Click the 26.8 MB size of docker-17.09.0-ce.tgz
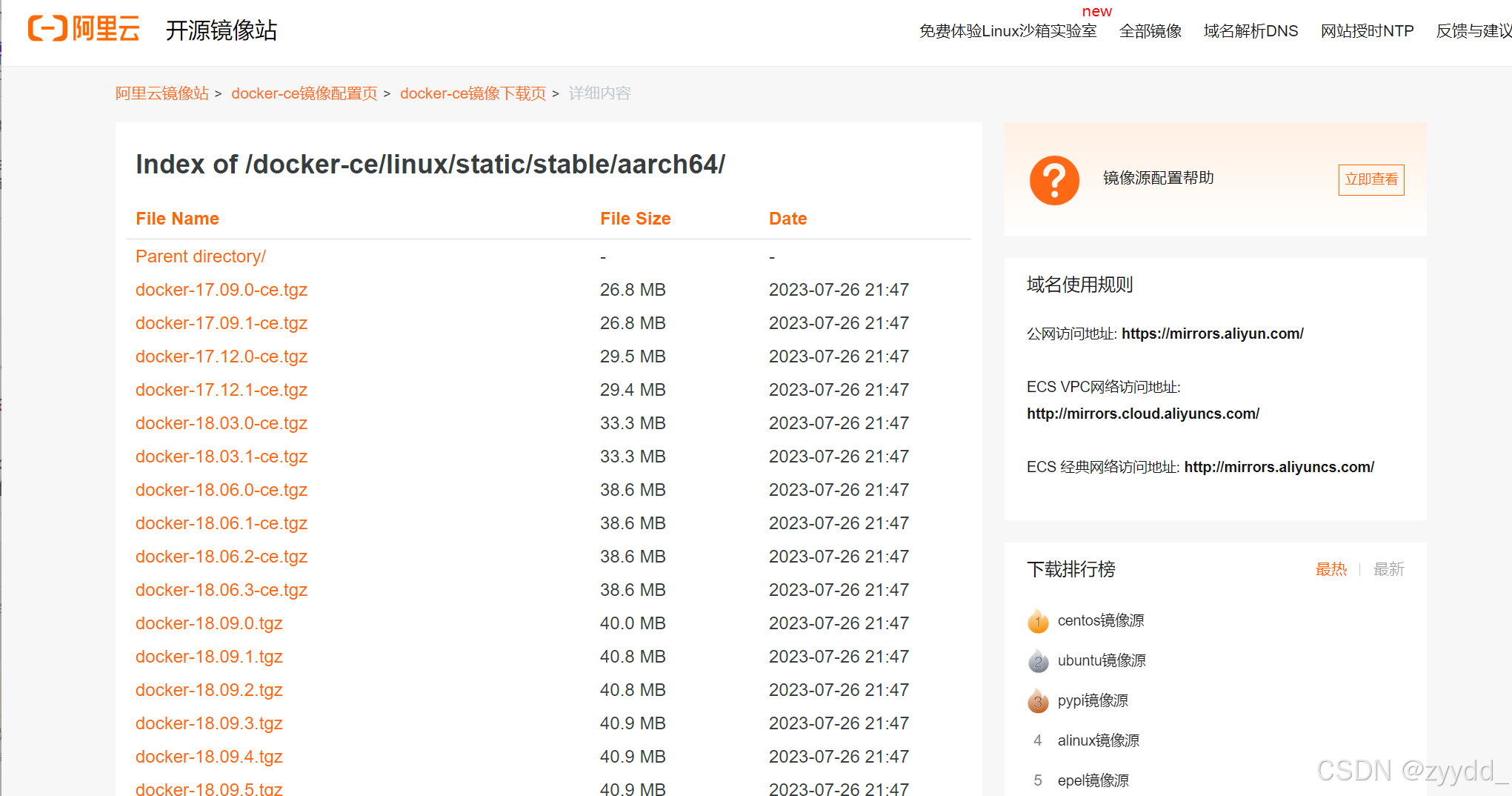Viewport: 1512px width, 796px height. [x=633, y=290]
